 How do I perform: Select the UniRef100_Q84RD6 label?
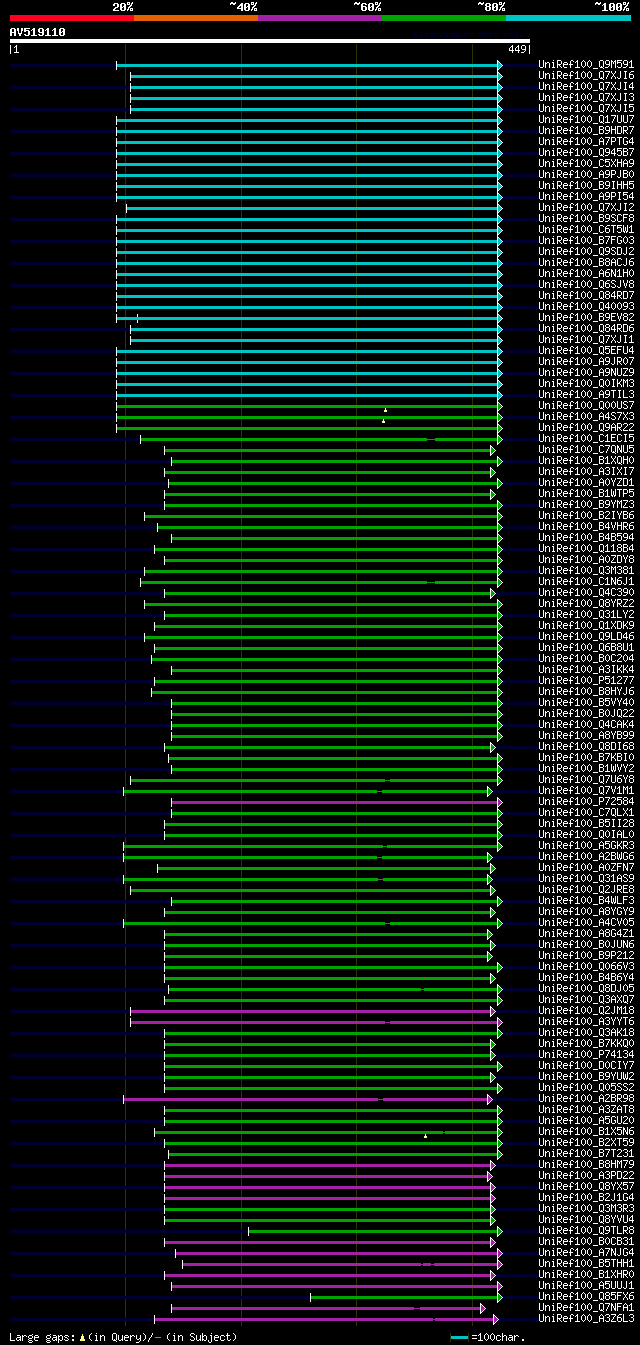click(586, 329)
